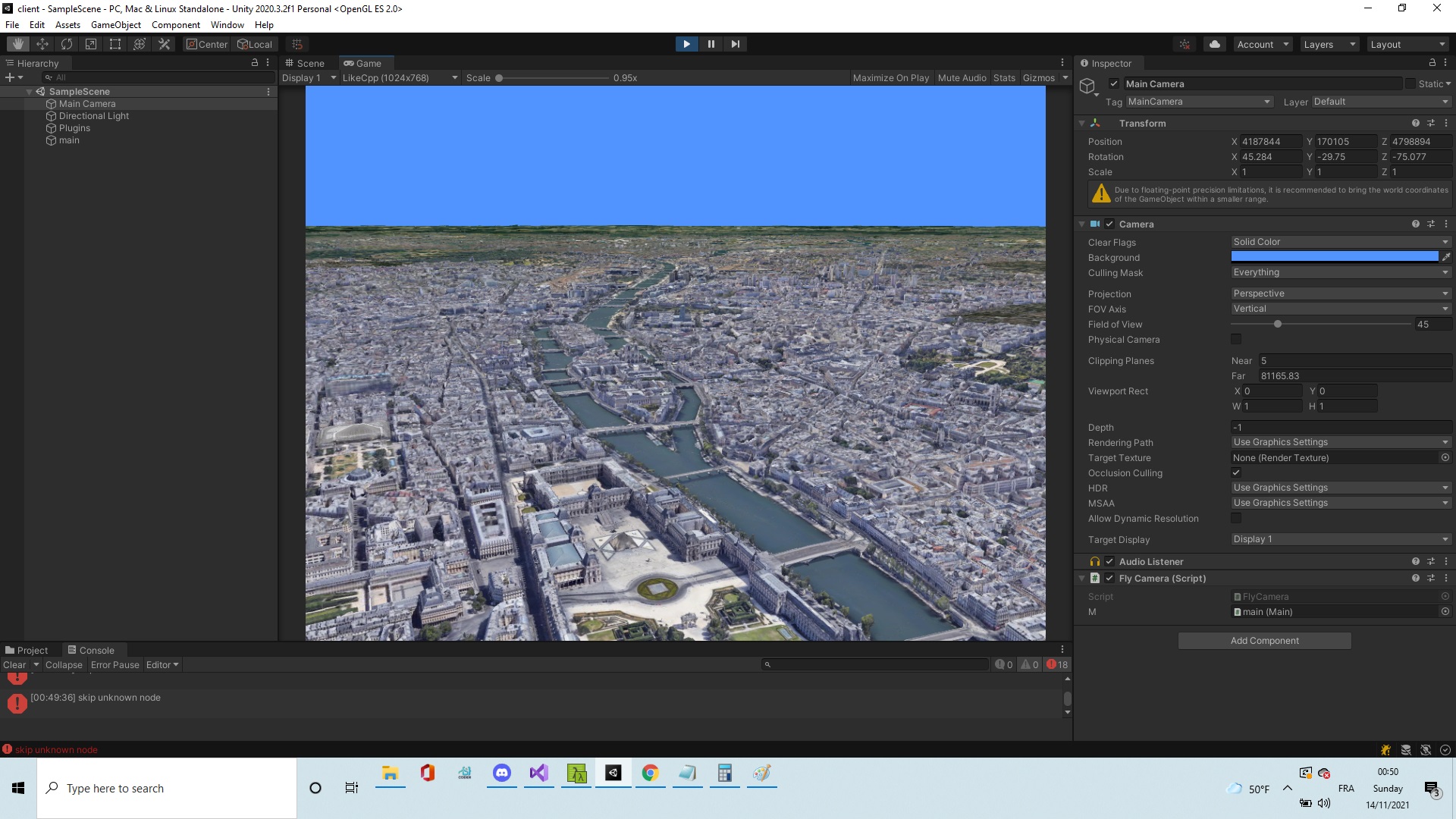Enable the Physical Camera checkbox

1236,339
